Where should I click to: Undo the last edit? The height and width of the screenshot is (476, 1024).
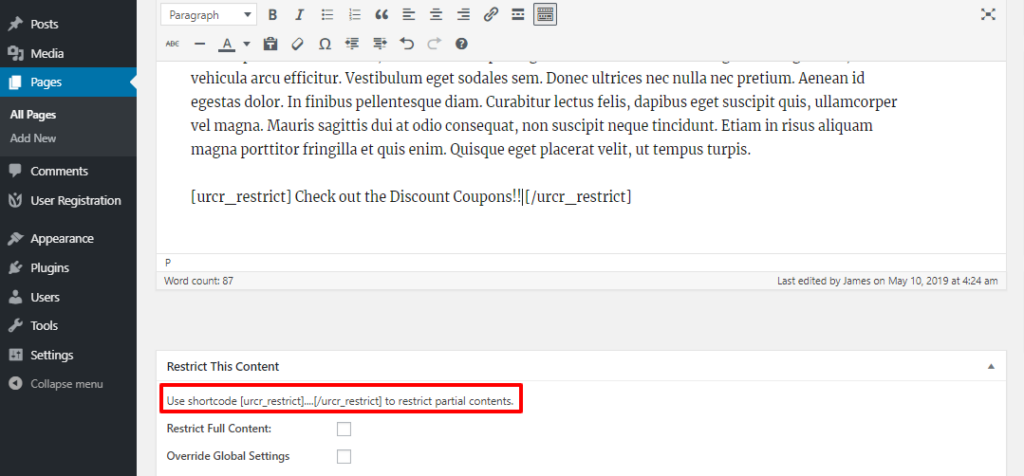(x=407, y=44)
